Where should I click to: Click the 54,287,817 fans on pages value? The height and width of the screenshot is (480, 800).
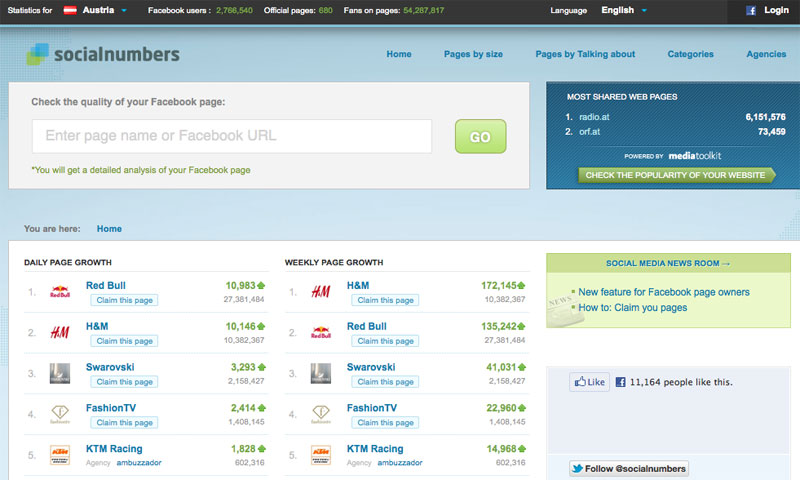pyautogui.click(x=423, y=10)
